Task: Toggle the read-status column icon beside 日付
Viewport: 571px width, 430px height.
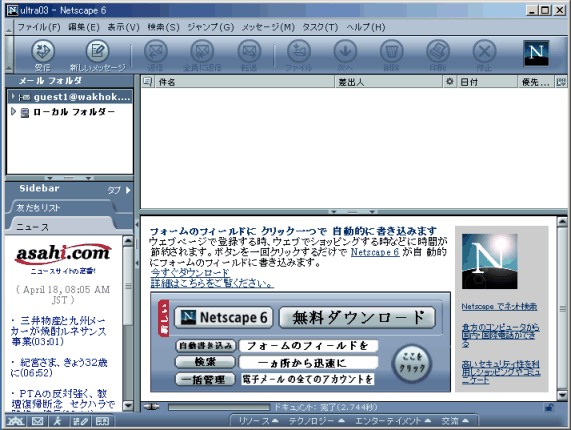Action: click(x=450, y=82)
